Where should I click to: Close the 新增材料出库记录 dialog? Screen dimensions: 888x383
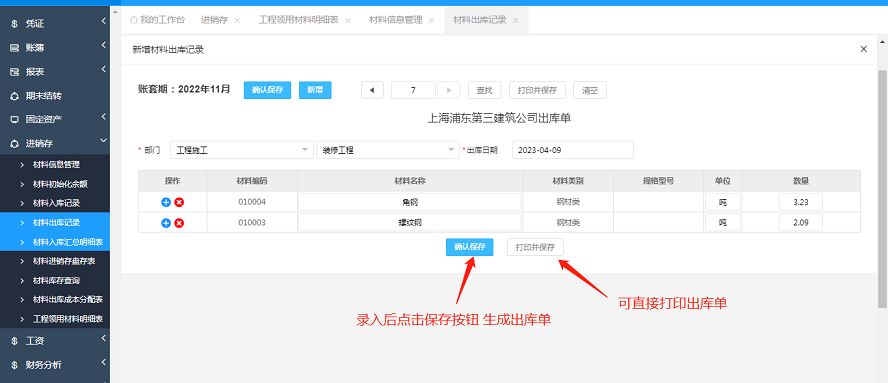tap(864, 49)
